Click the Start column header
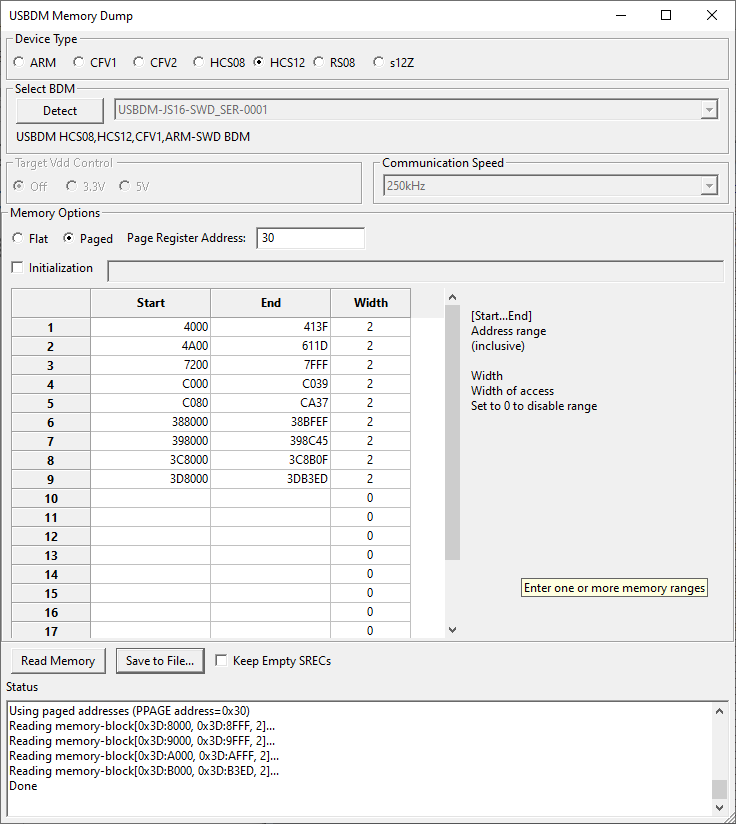 click(151, 303)
